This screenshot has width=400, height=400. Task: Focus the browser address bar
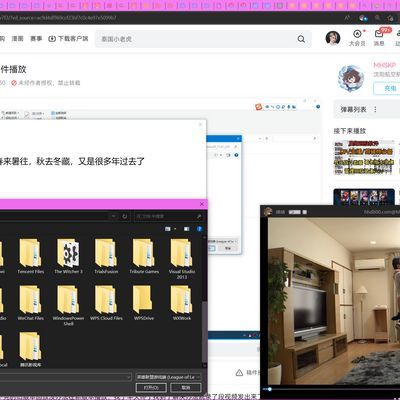(167, 18)
